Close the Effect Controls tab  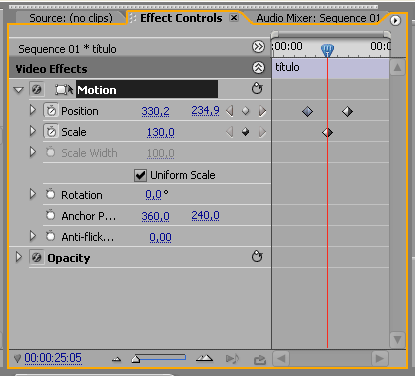(x=234, y=18)
